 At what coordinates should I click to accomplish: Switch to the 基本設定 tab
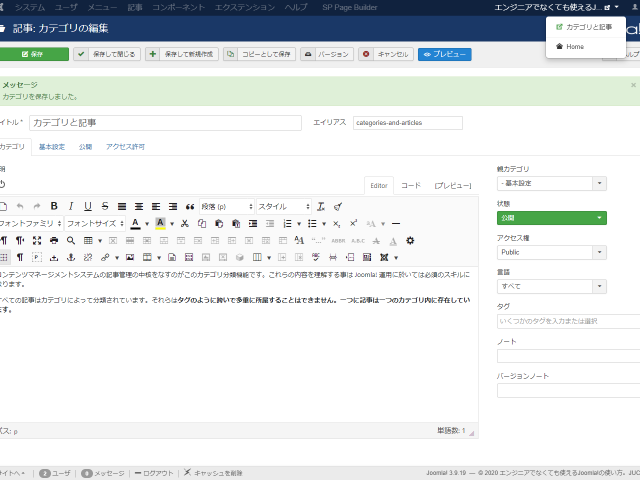52,147
